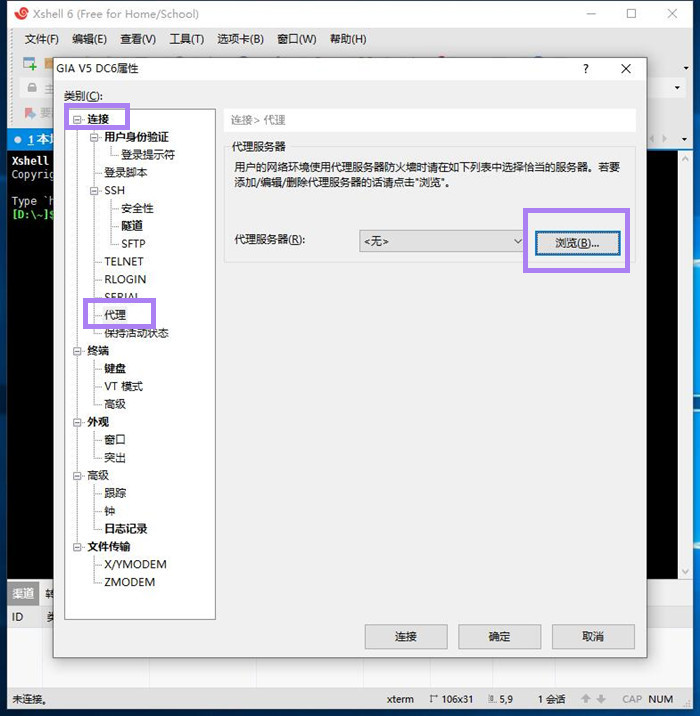
Task: Collapse the SSH tree node
Action: point(94,191)
